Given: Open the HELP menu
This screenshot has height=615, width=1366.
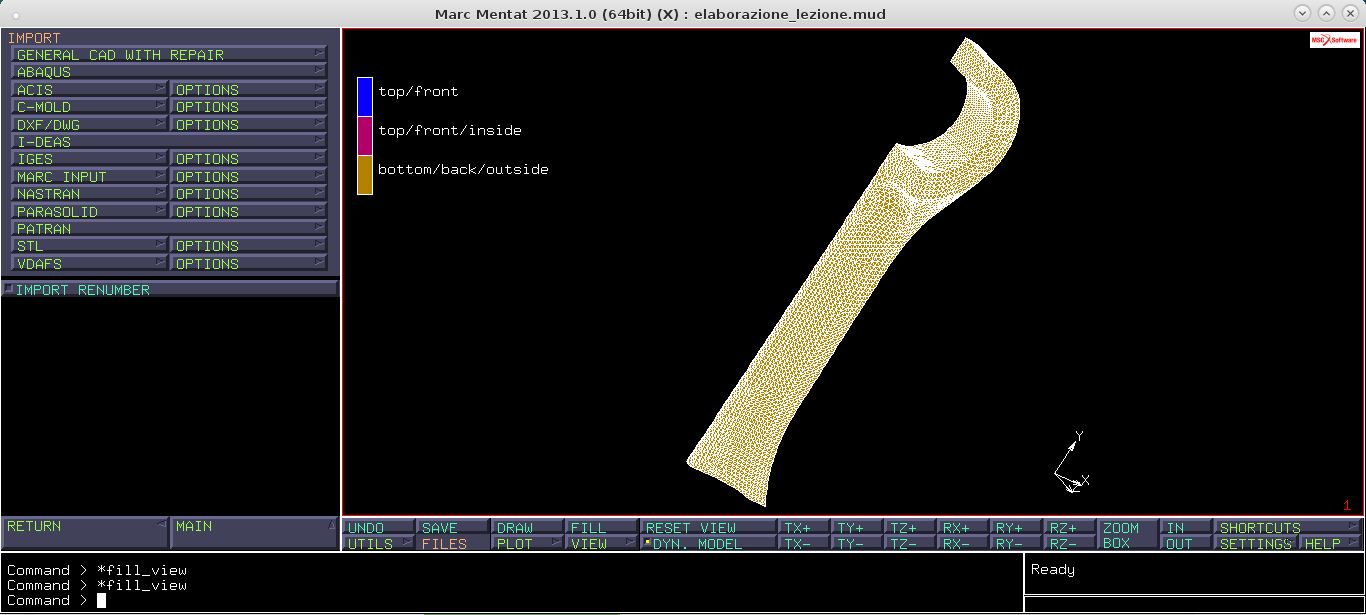Looking at the screenshot, I should point(1331,544).
